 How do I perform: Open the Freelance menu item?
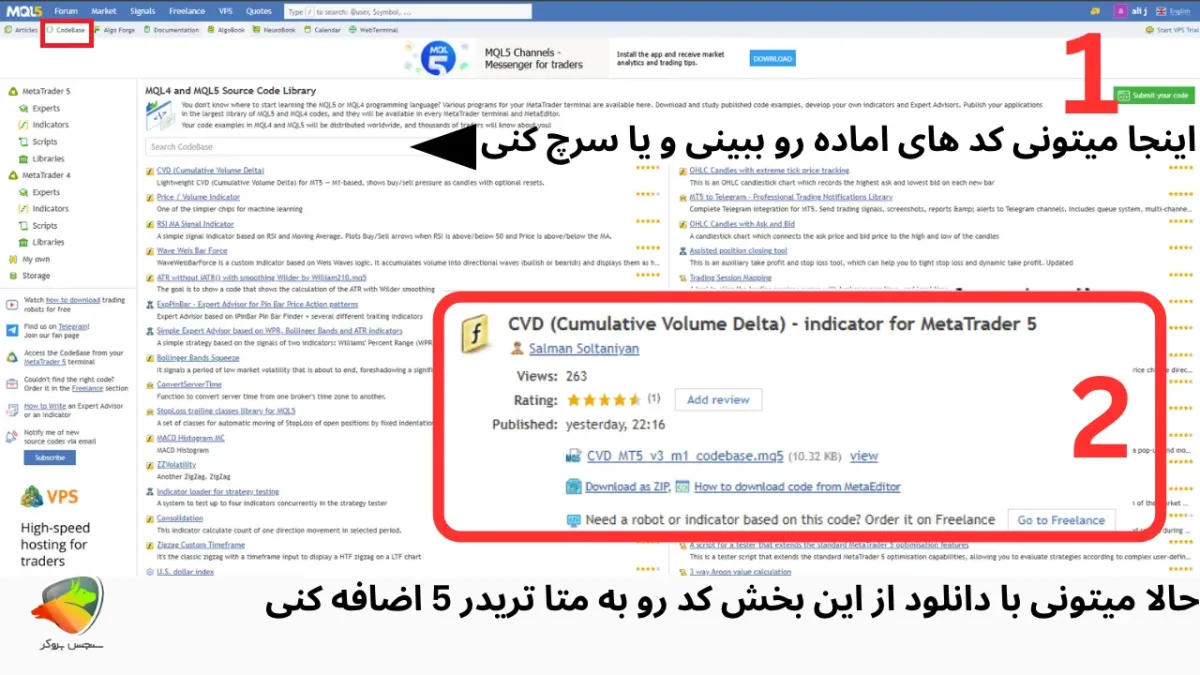click(187, 11)
